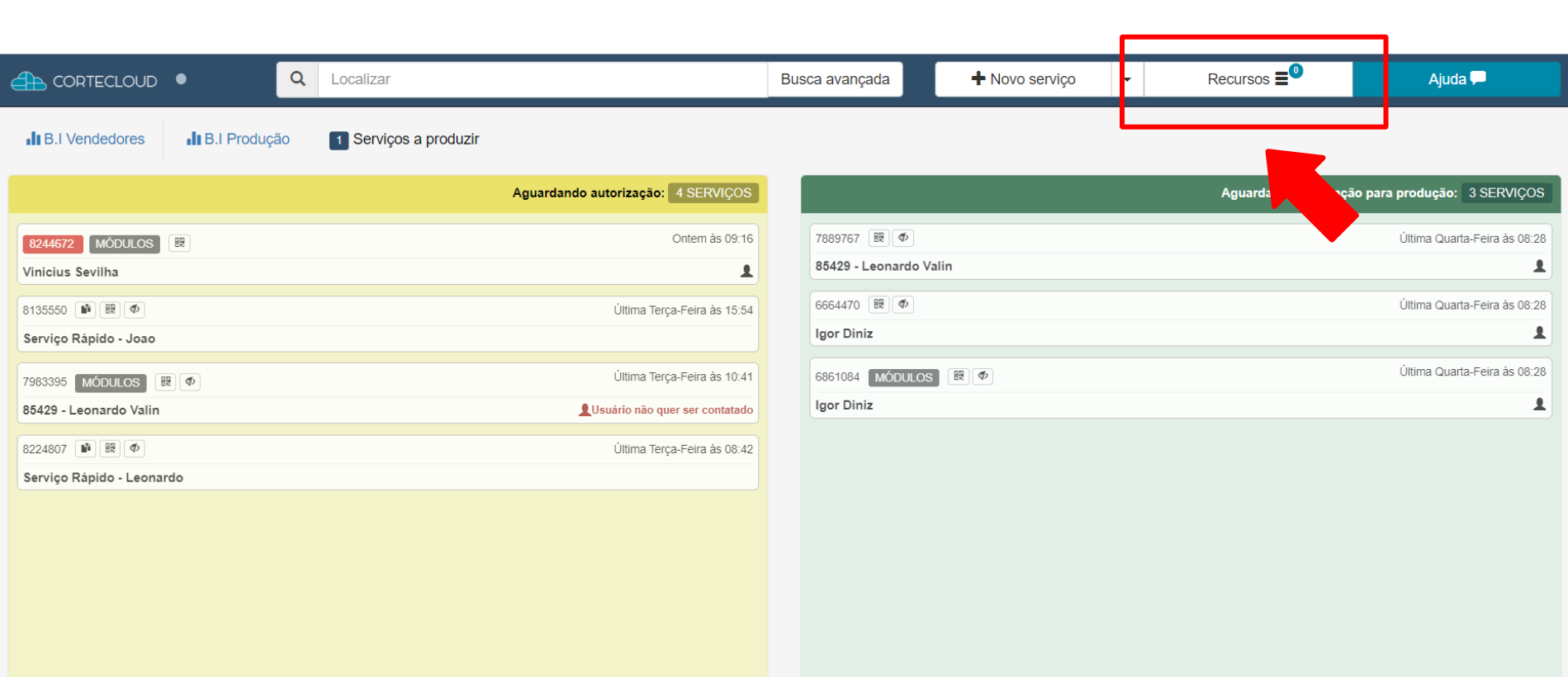Click the 4 SERVIÇOS count badge
Viewport: 1568px width, 677px height.
[x=713, y=192]
